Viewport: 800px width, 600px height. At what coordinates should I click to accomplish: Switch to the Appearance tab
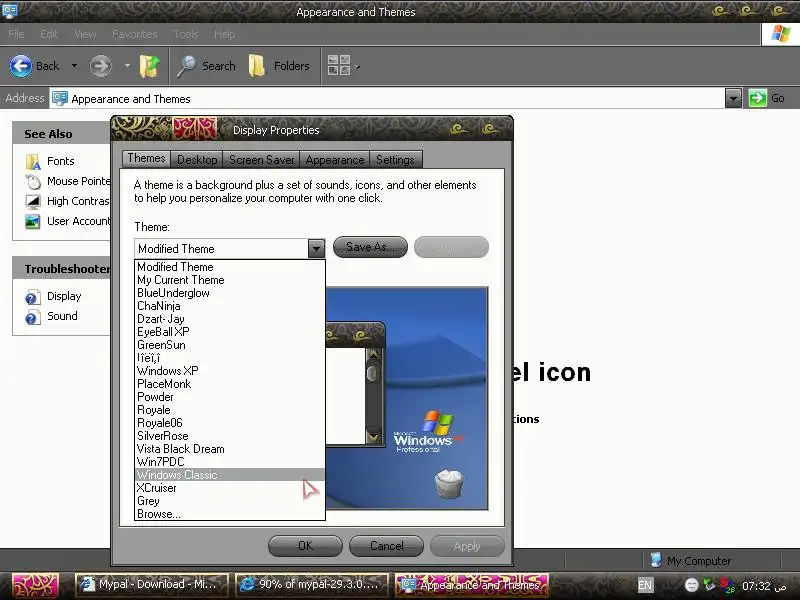335,160
